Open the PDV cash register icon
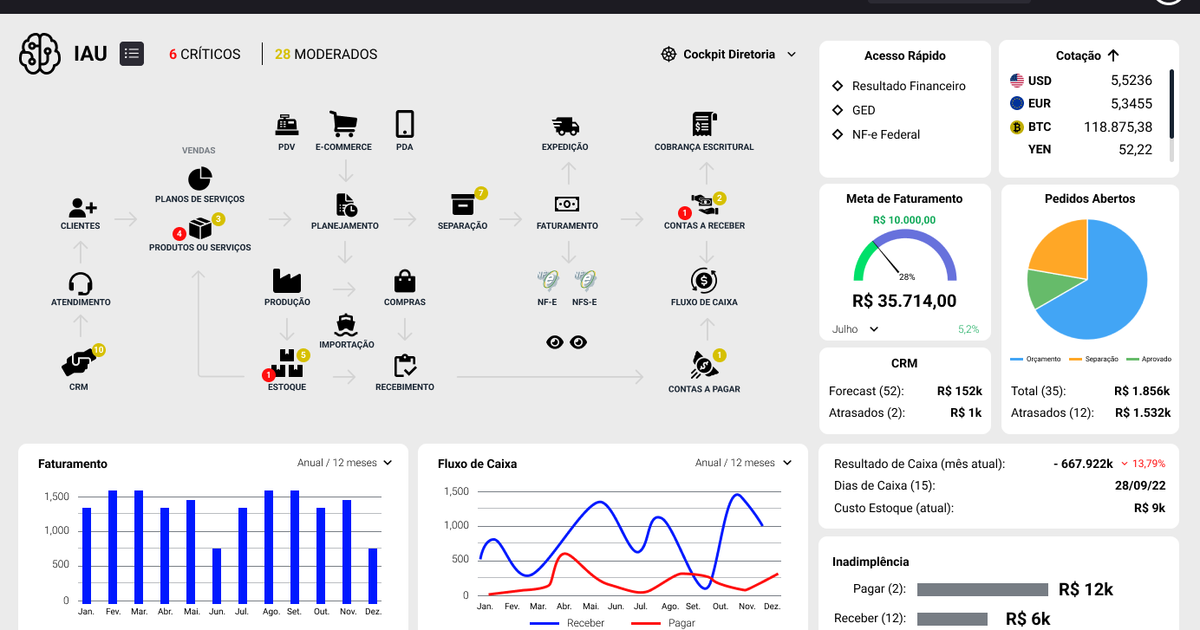This screenshot has height=630, width=1200. [287, 125]
